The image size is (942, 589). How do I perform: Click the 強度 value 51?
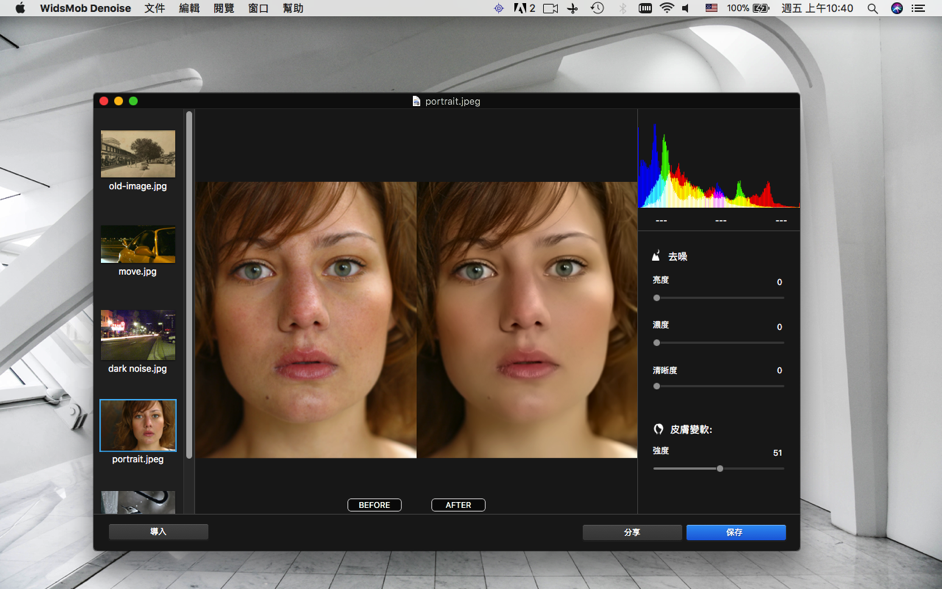click(777, 453)
